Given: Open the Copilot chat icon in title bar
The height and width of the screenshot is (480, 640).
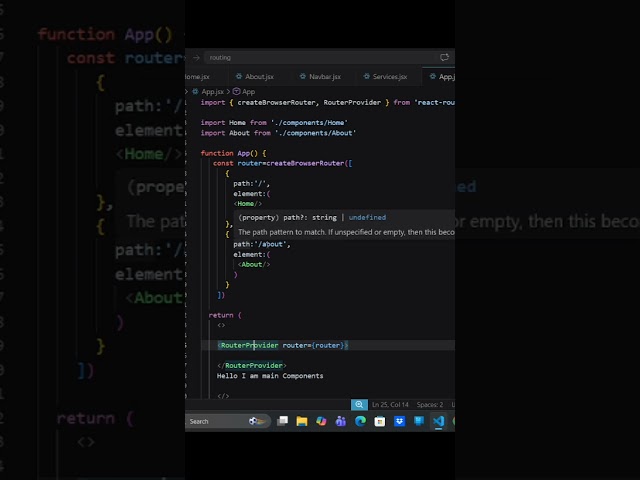Looking at the screenshot, I should pyautogui.click(x=444, y=58).
